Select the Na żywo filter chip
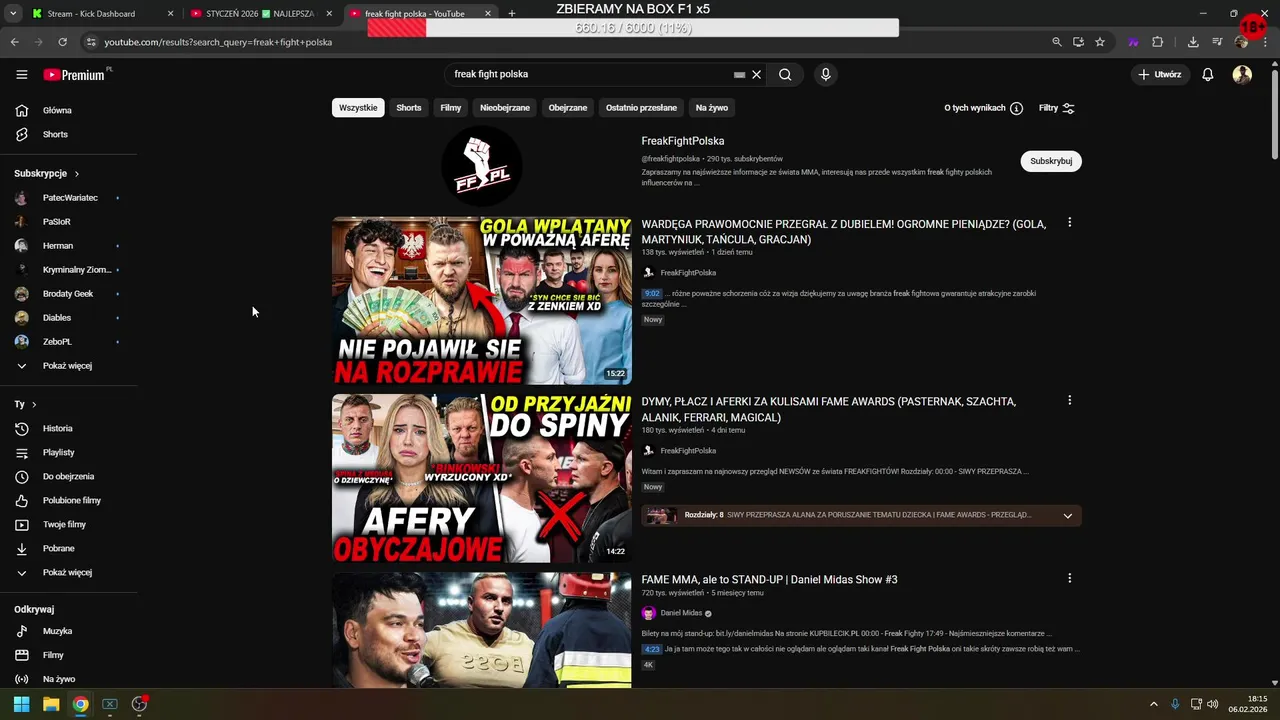Viewport: 1280px width, 720px height. pyautogui.click(x=712, y=107)
